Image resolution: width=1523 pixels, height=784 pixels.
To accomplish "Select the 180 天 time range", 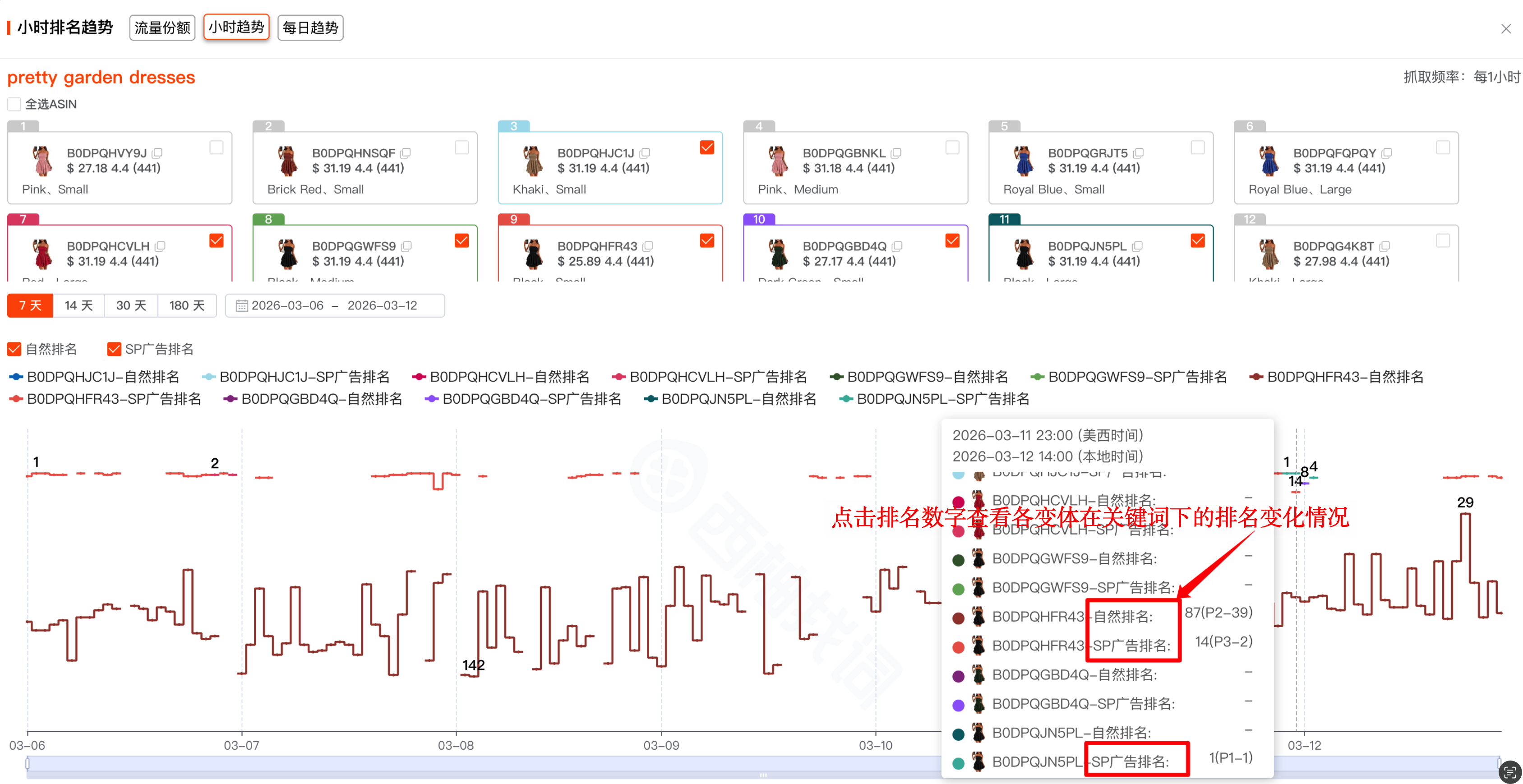I will (x=186, y=306).
